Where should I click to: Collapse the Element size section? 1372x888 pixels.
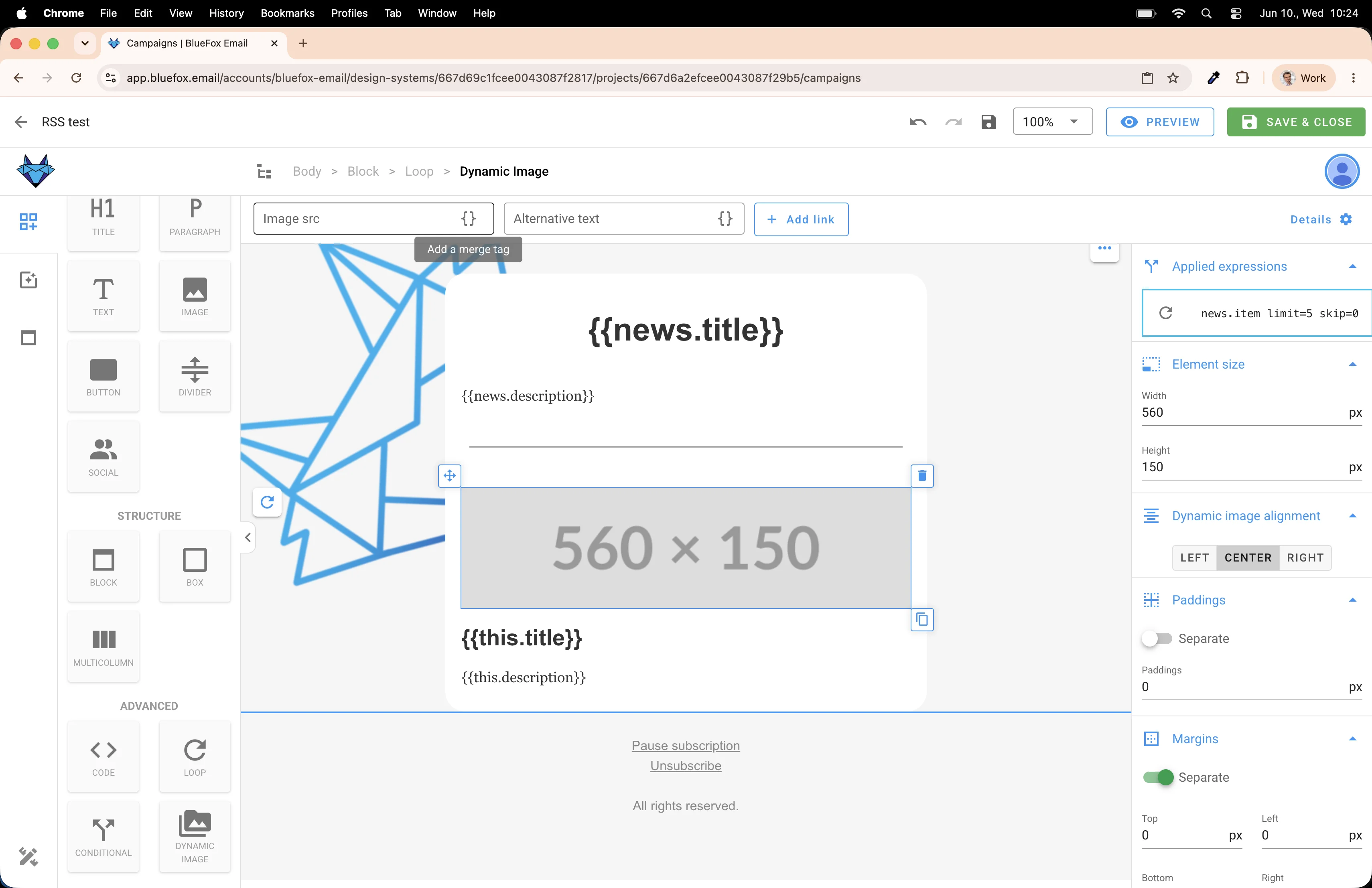(1352, 364)
